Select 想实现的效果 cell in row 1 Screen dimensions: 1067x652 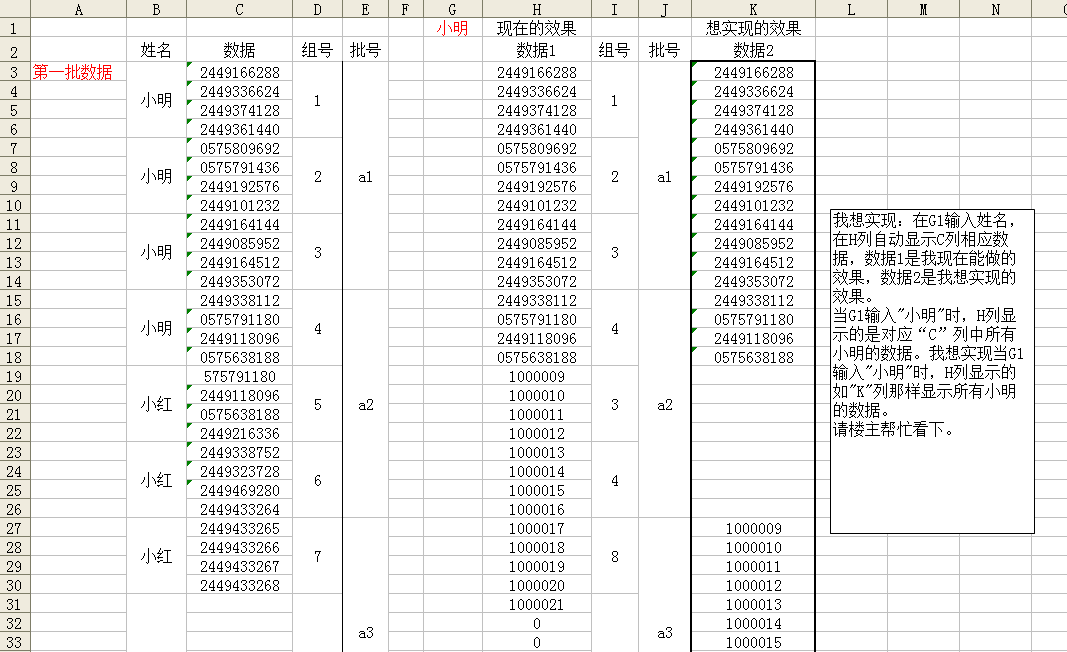753,29
